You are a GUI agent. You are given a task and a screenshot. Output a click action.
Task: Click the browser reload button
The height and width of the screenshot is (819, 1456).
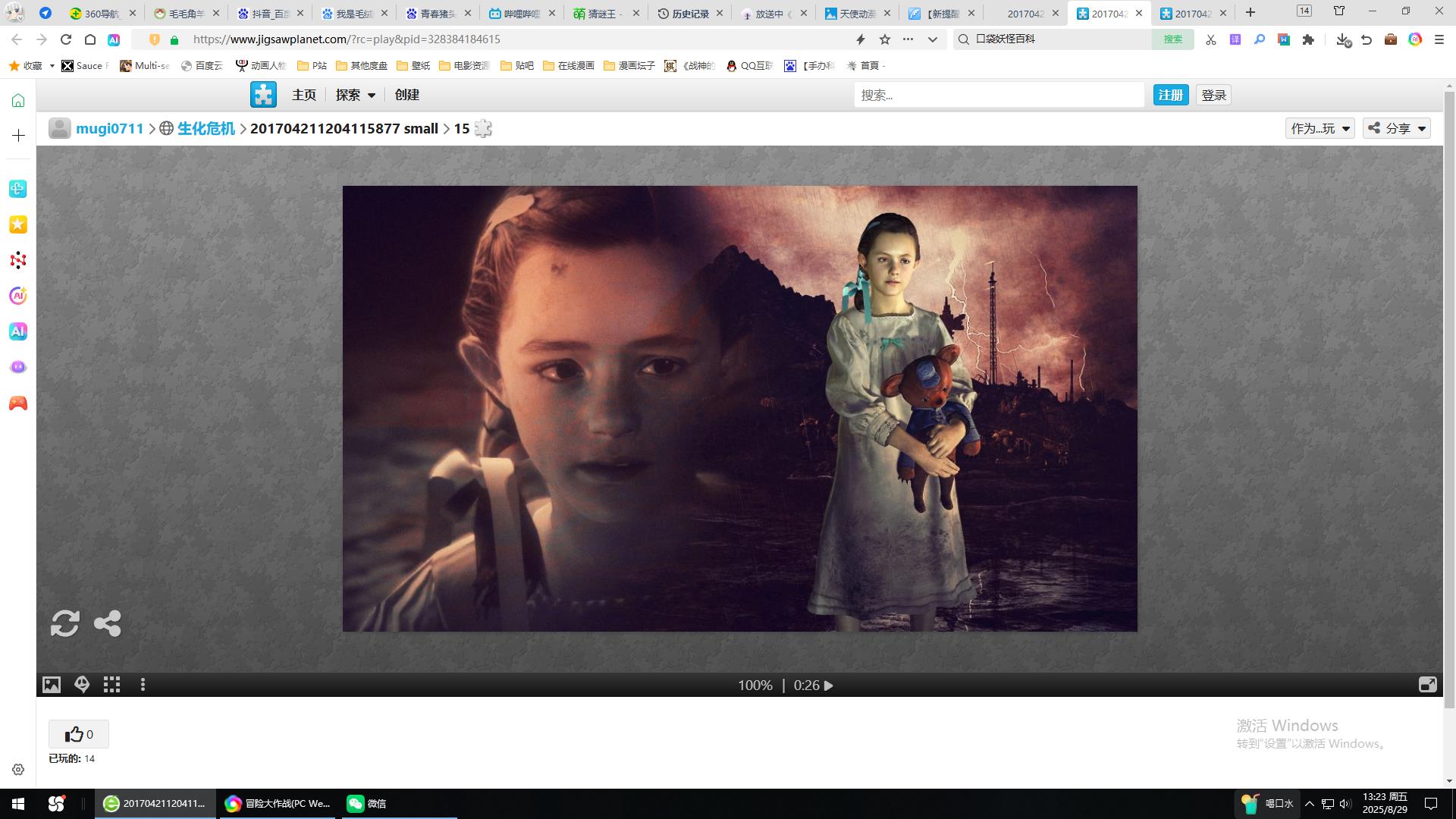(x=66, y=39)
